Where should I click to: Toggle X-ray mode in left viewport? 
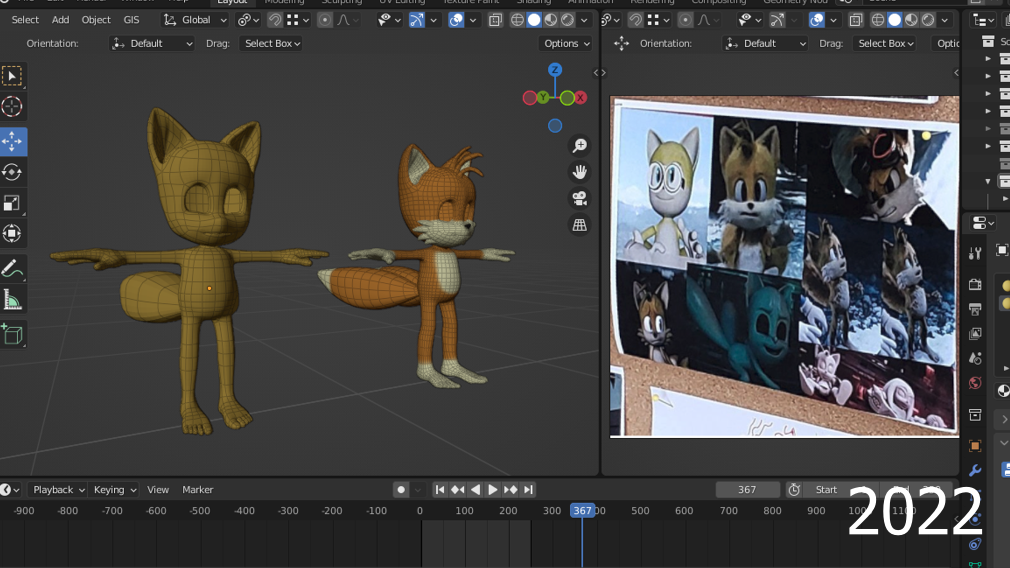(495, 20)
